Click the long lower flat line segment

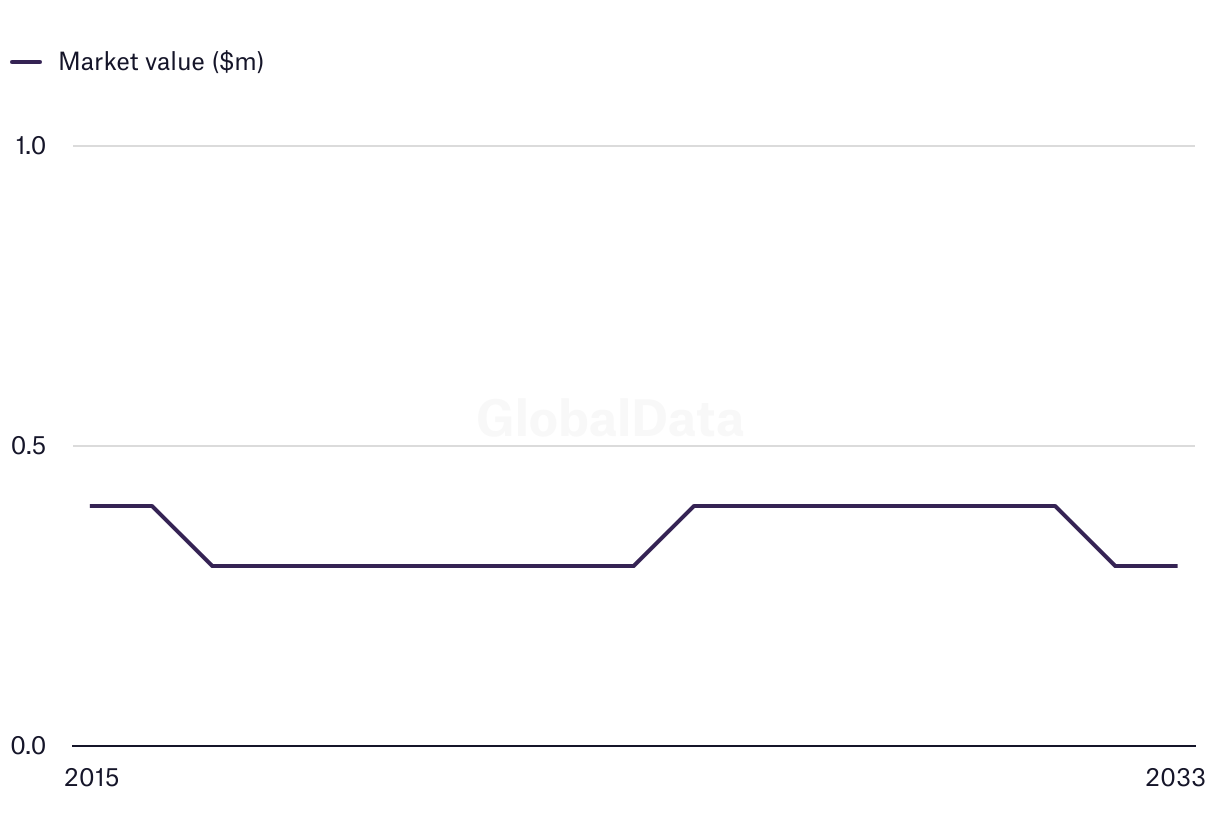click(x=420, y=566)
